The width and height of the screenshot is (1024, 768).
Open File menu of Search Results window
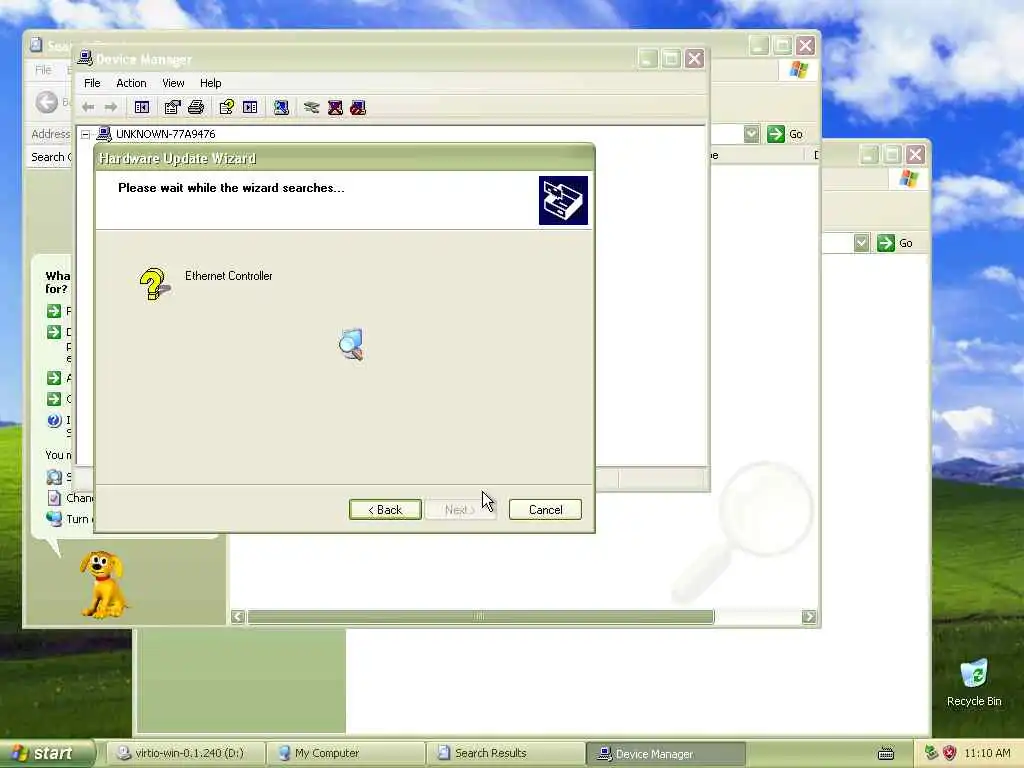click(x=43, y=69)
